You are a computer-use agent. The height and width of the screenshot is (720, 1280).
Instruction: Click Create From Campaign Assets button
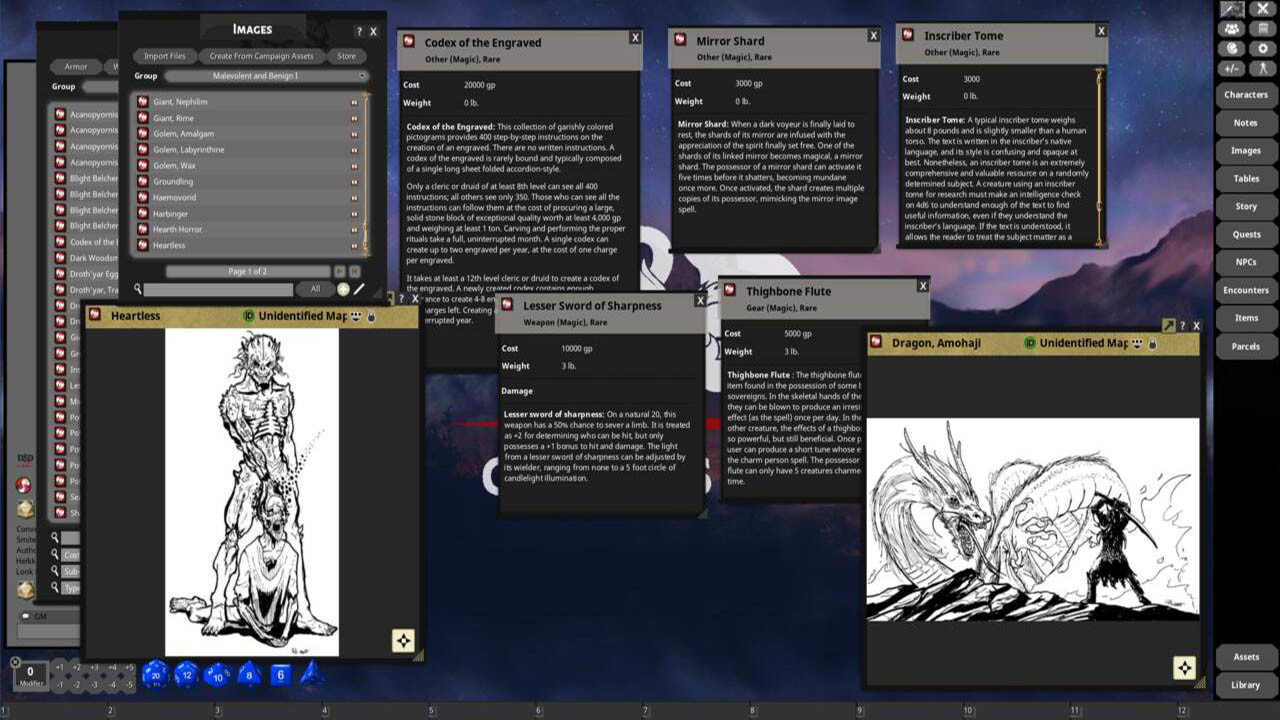click(261, 56)
